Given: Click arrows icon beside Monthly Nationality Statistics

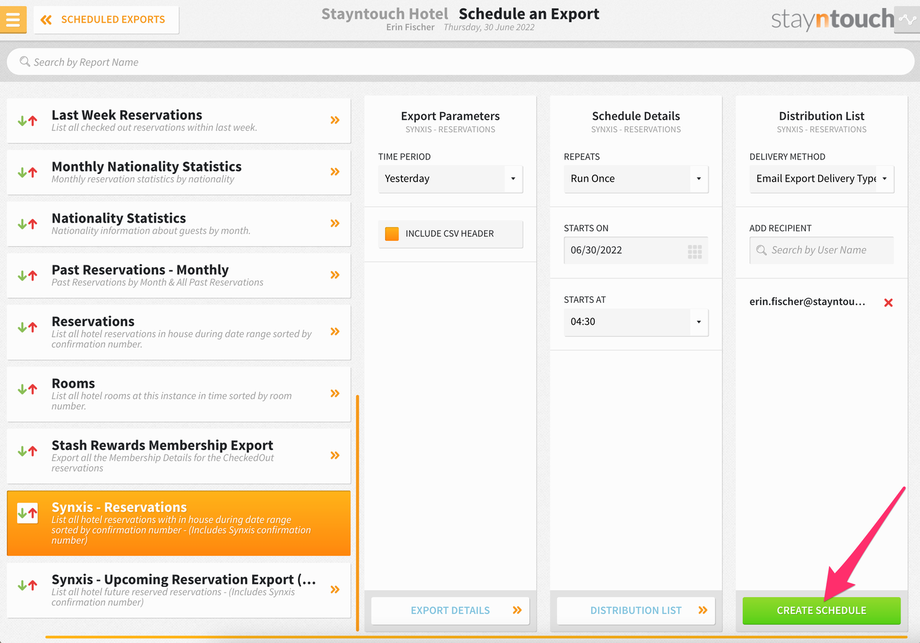Looking at the screenshot, I should (28, 172).
